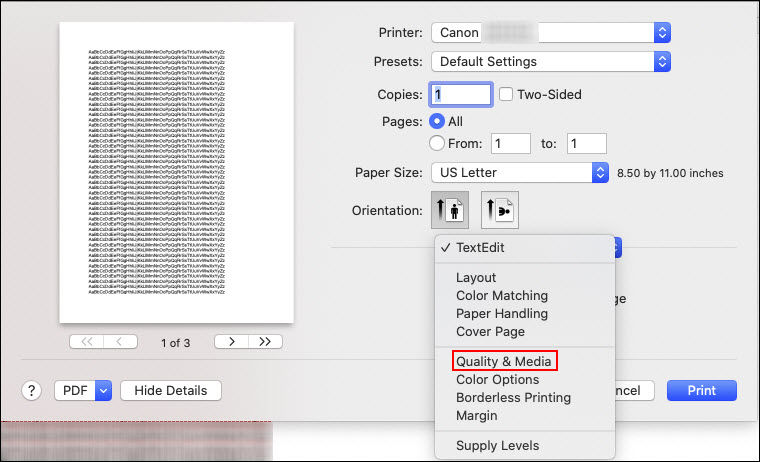Image resolution: width=760 pixels, height=462 pixels.
Task: Choose Color Options menu entry
Action: 497,379
